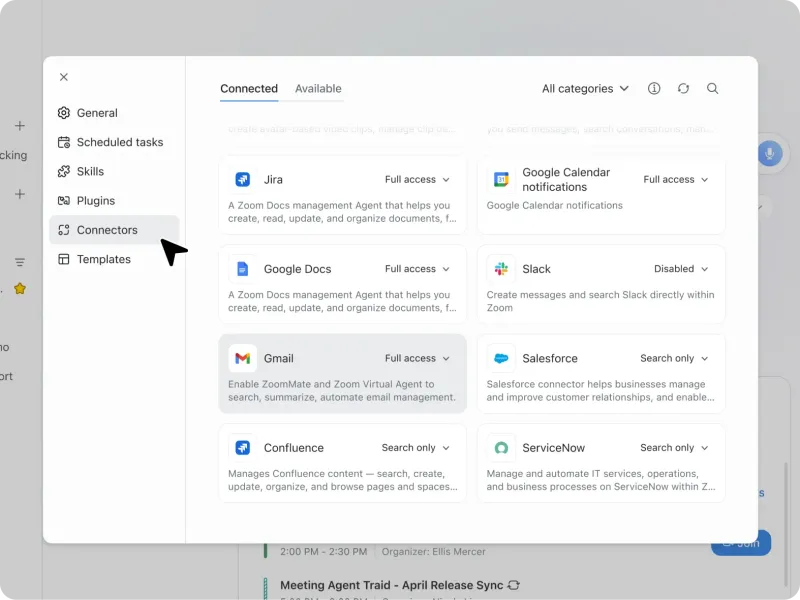Click the star icon in background sidebar
Screen dimensions: 800x600
coord(20,288)
